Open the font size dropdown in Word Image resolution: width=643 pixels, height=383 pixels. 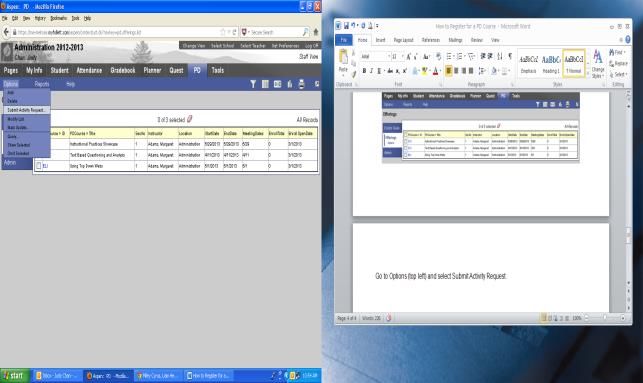click(402, 56)
